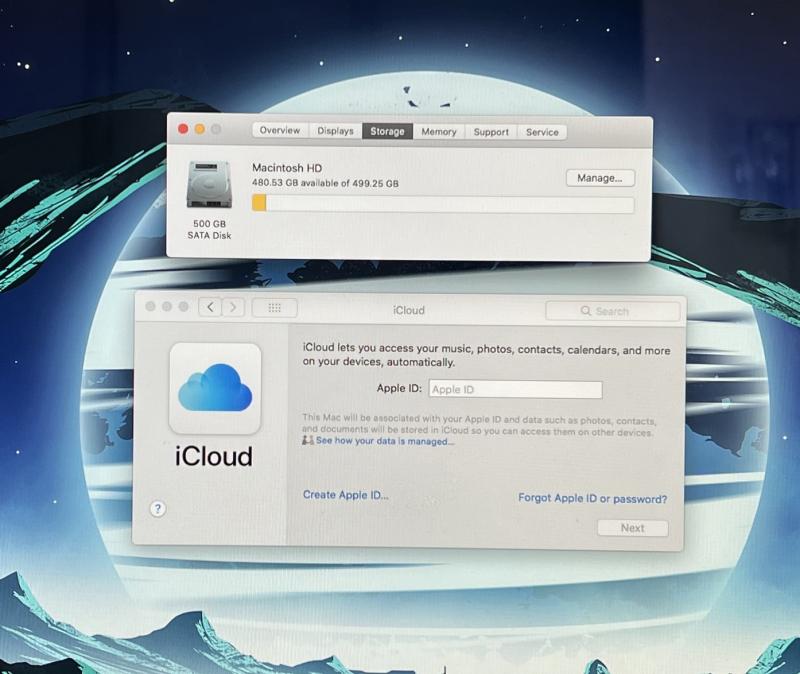Open the Memory tab

point(439,132)
